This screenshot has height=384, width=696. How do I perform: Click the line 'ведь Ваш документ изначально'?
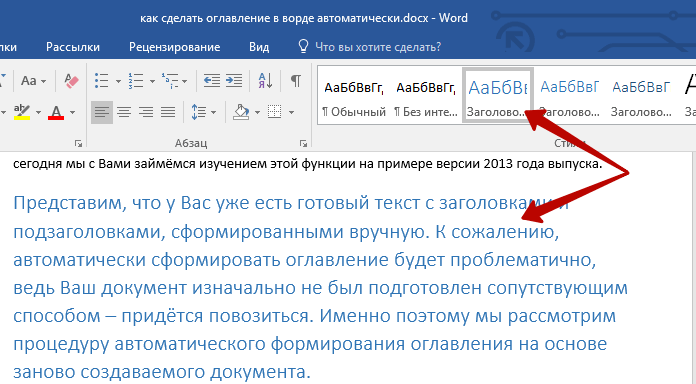[x=320, y=288]
